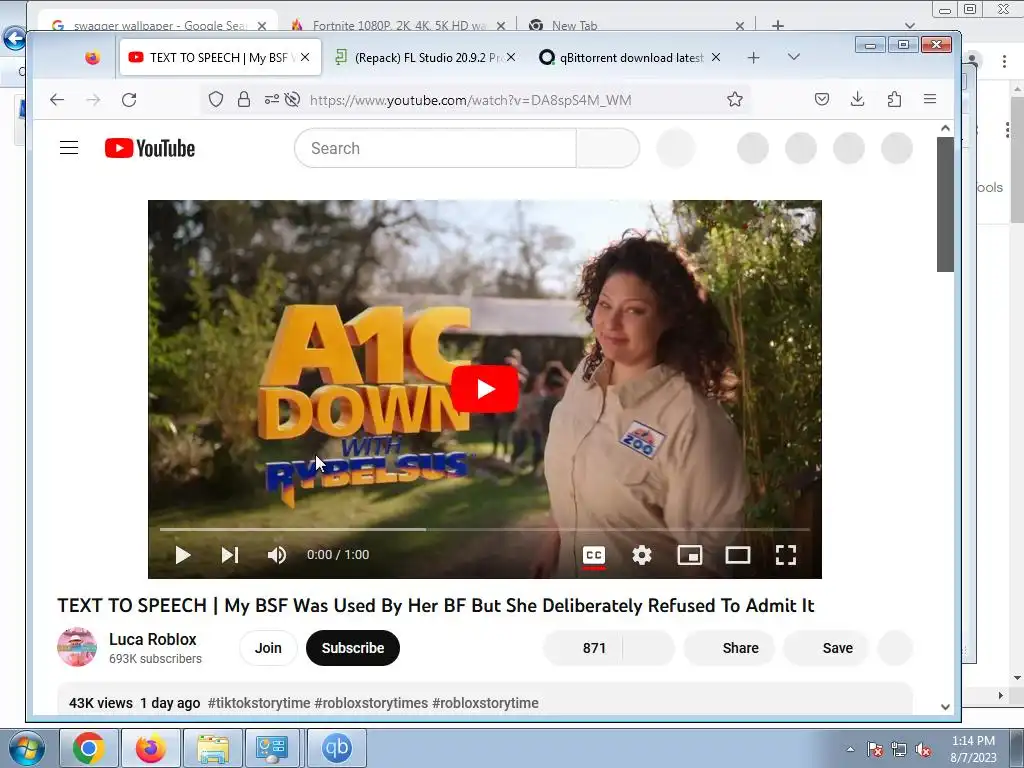Open qBittorrent from taskbar
Image resolution: width=1024 pixels, height=768 pixels.
tap(336, 748)
